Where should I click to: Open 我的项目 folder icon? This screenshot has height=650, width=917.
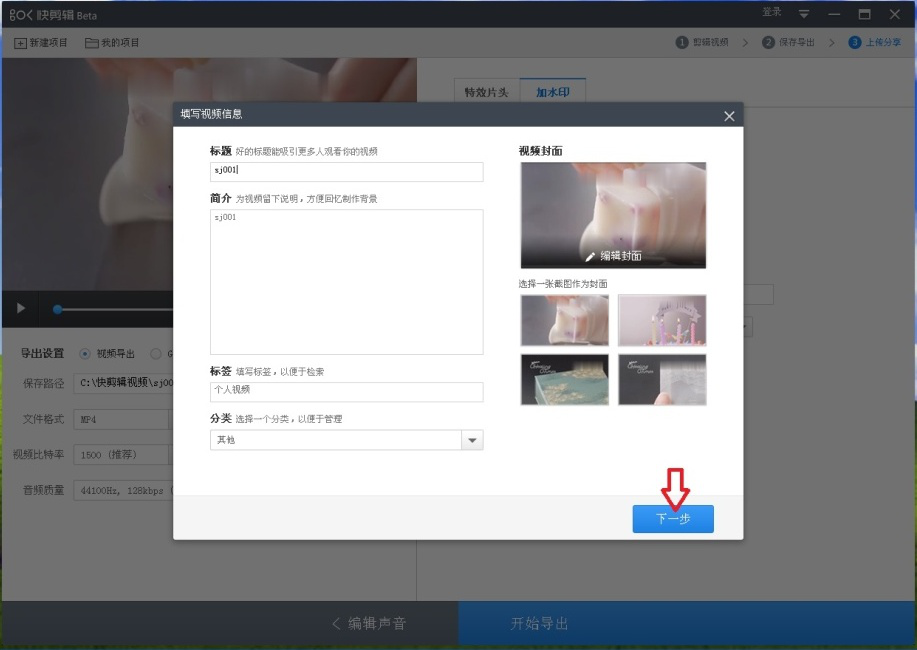tap(91, 43)
